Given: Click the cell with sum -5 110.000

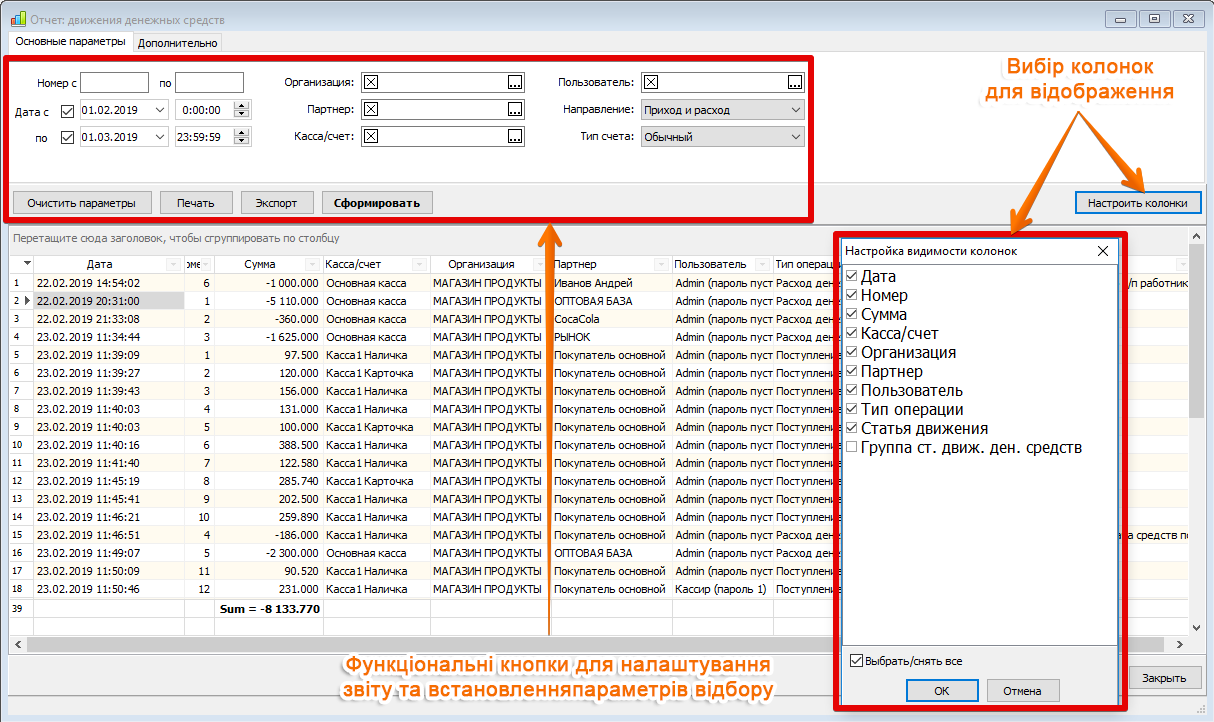Looking at the screenshot, I should click(x=268, y=301).
